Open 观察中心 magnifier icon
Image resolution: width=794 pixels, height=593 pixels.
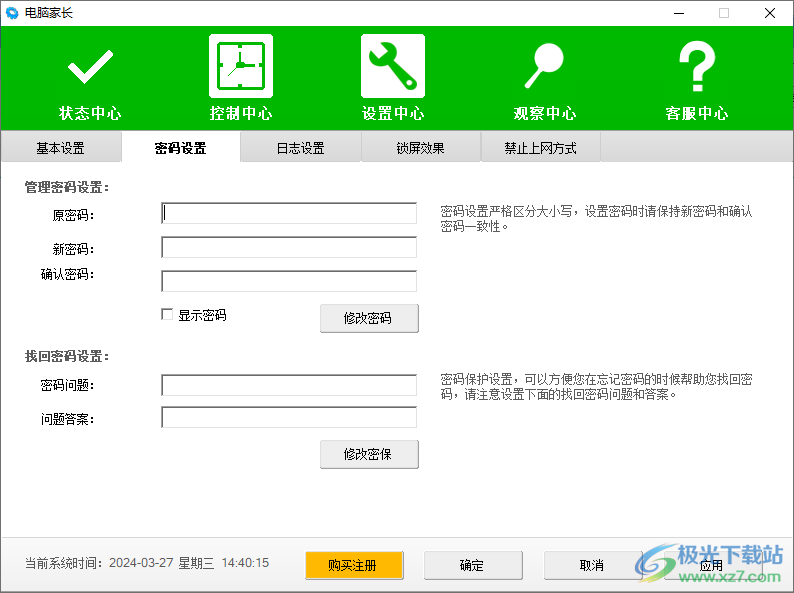545,68
